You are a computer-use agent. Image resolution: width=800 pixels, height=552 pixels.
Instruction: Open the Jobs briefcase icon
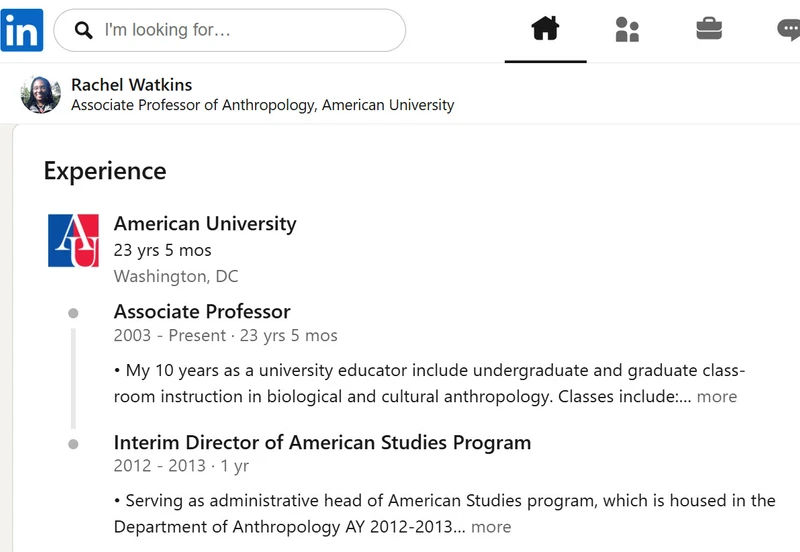click(x=709, y=28)
